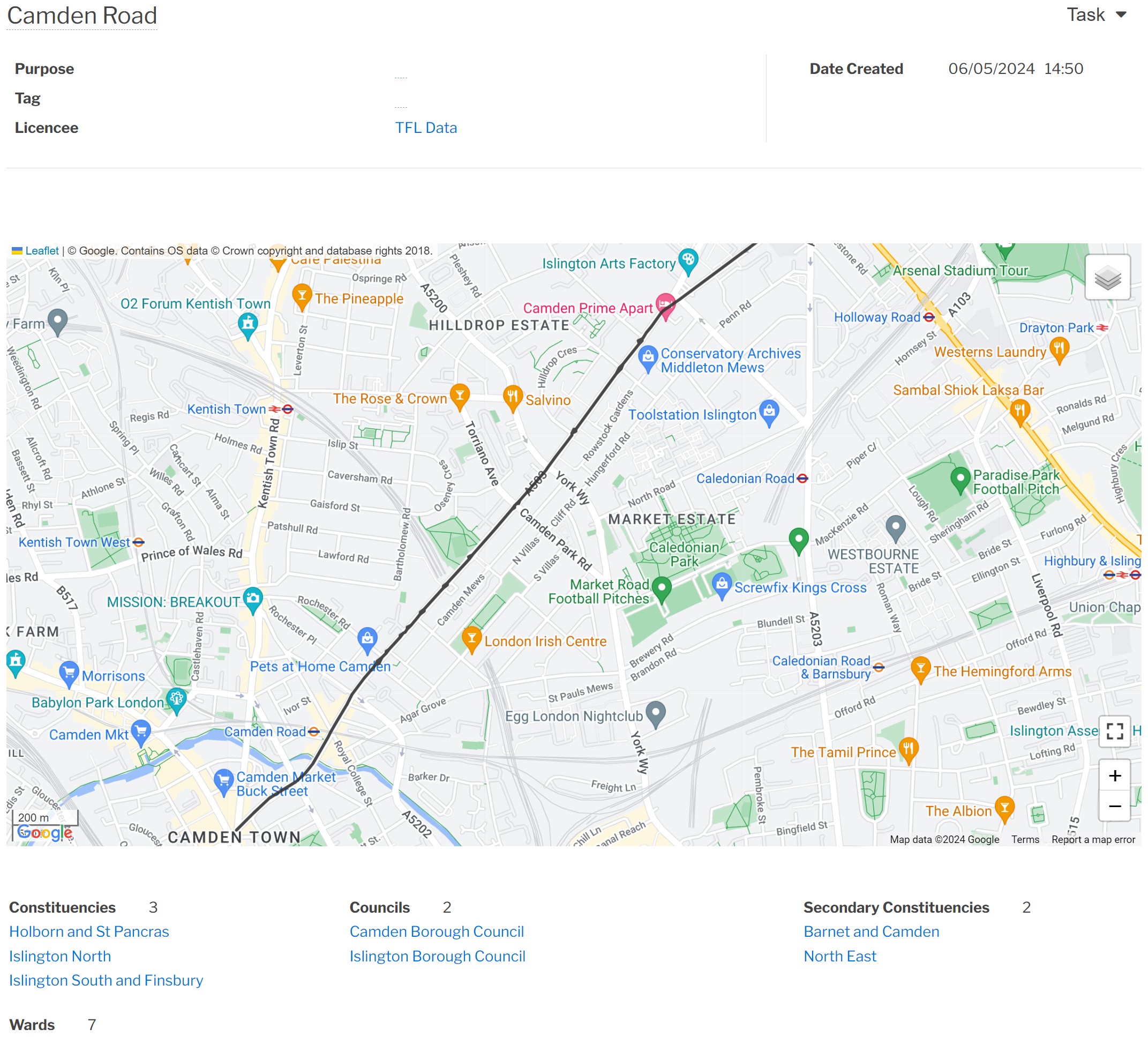The width and height of the screenshot is (1148, 1037).
Task: Select Camden Prime Apart hotel marker
Action: pyautogui.click(x=665, y=307)
